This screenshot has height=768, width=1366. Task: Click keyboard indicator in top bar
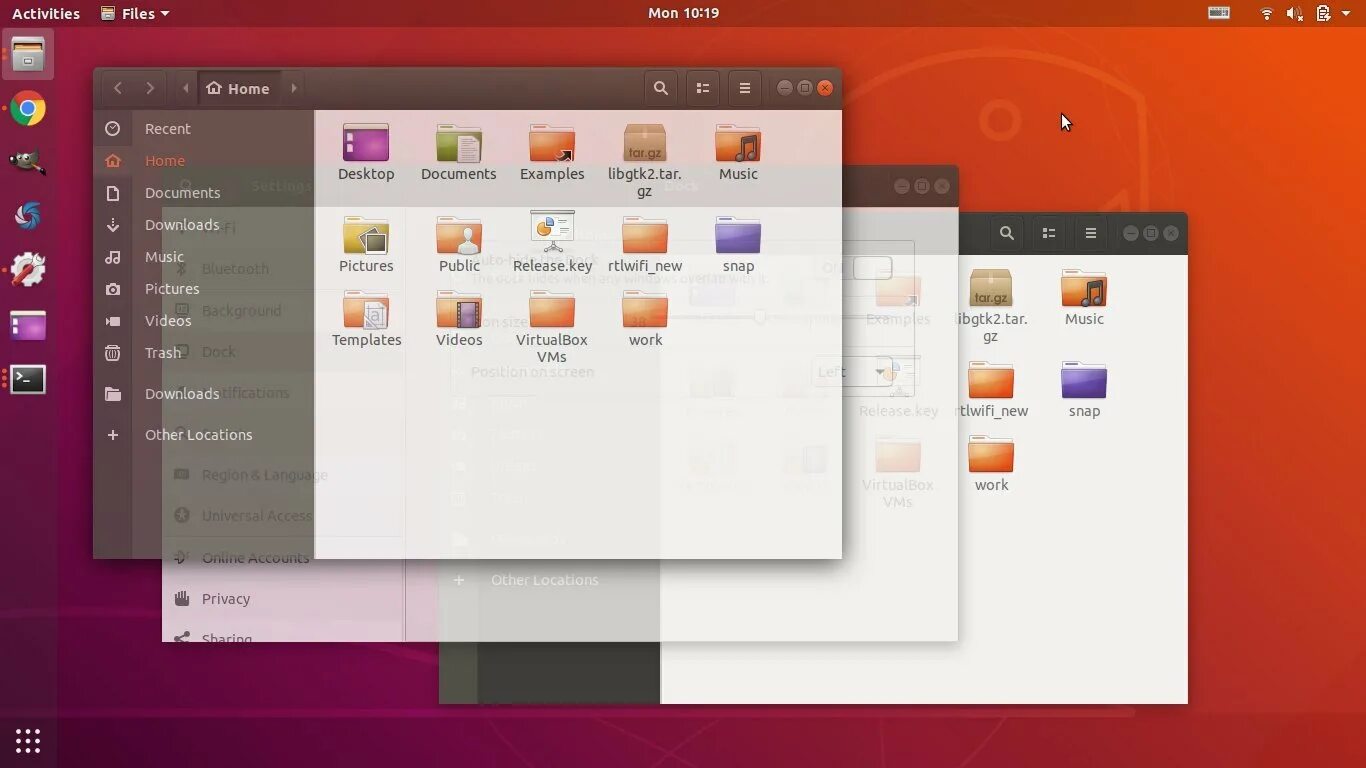pos(1219,13)
